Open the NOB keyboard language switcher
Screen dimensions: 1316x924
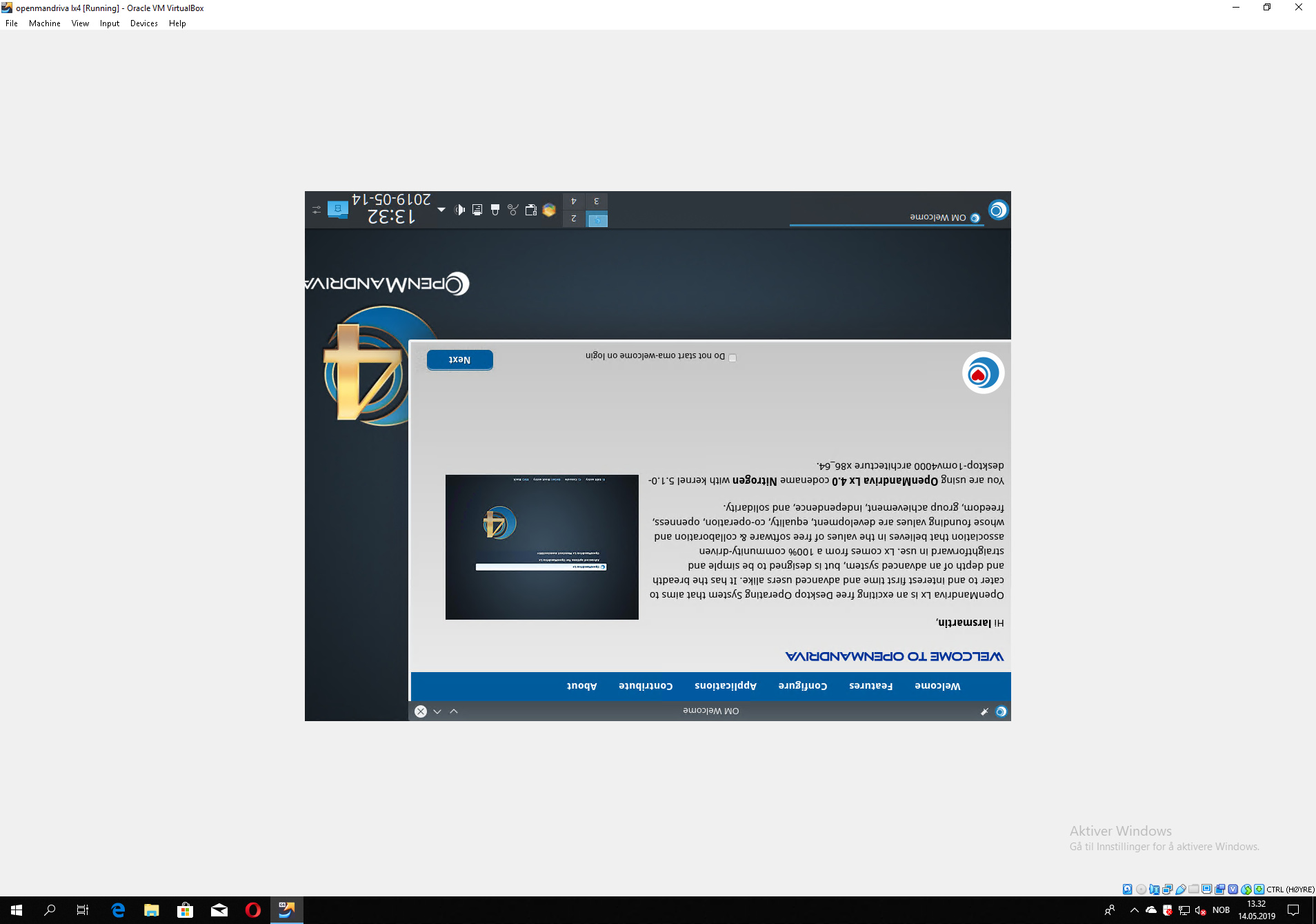1221,910
